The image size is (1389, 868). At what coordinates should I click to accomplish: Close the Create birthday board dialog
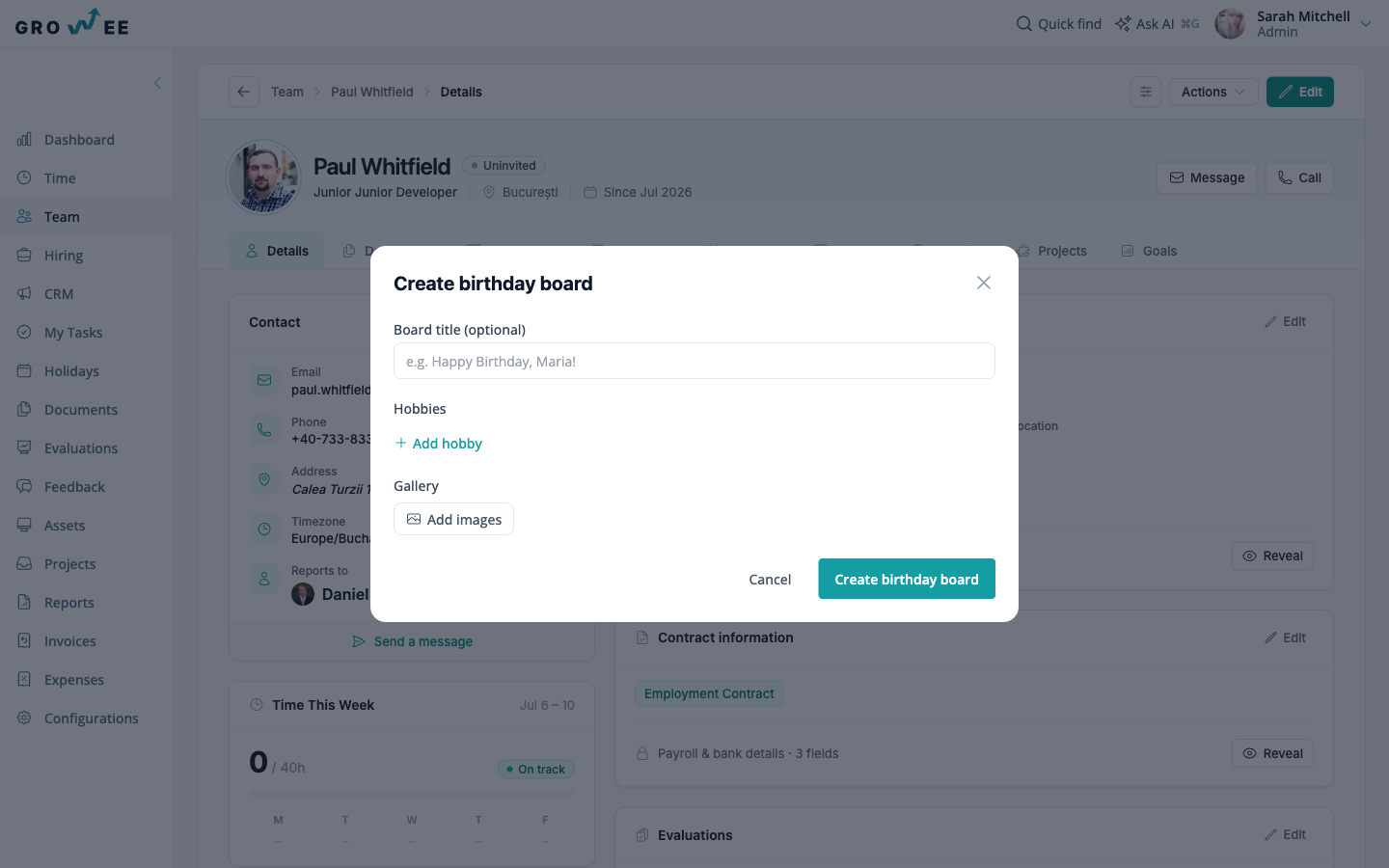click(983, 283)
